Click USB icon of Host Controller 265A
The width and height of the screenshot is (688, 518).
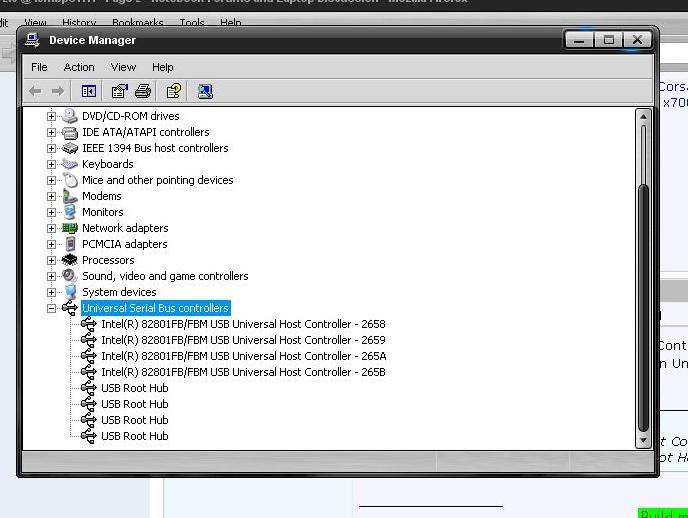[x=89, y=356]
